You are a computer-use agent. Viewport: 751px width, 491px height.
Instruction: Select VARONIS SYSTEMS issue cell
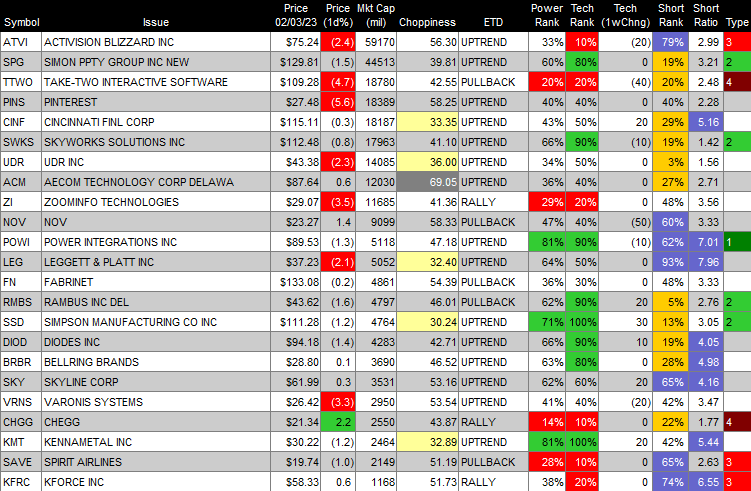coord(156,402)
